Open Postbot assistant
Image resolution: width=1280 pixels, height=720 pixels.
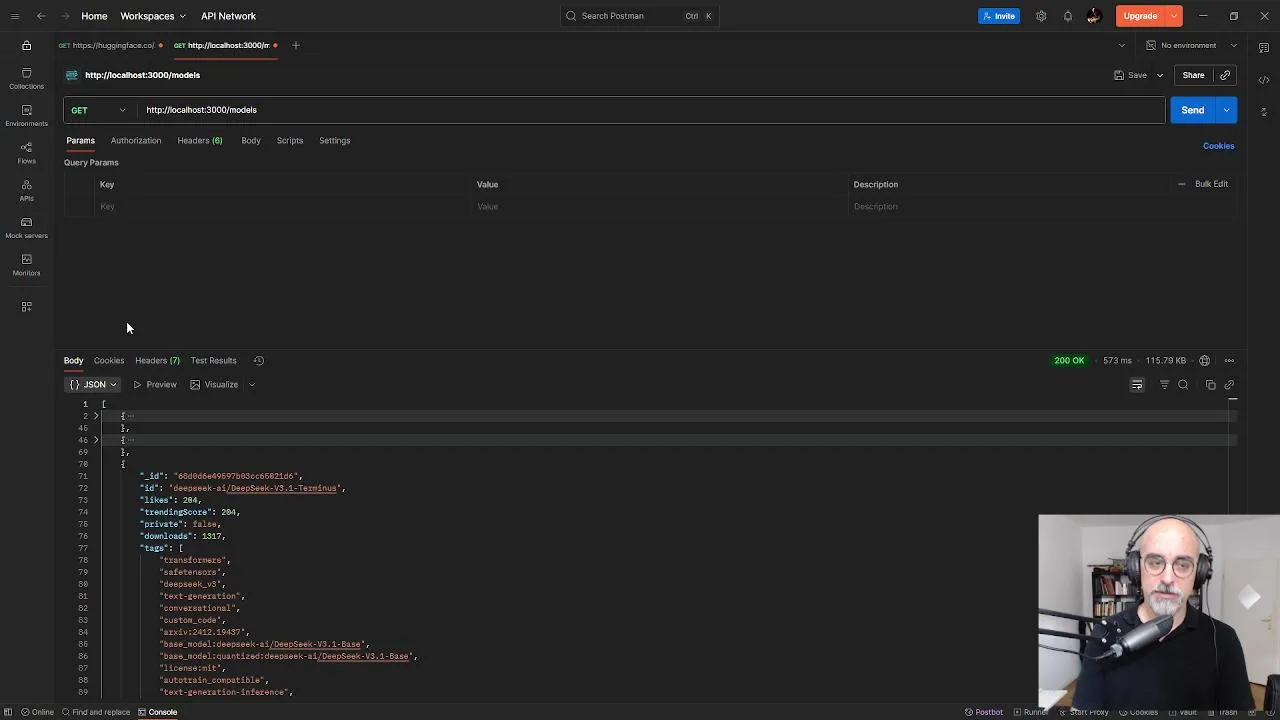click(x=984, y=712)
